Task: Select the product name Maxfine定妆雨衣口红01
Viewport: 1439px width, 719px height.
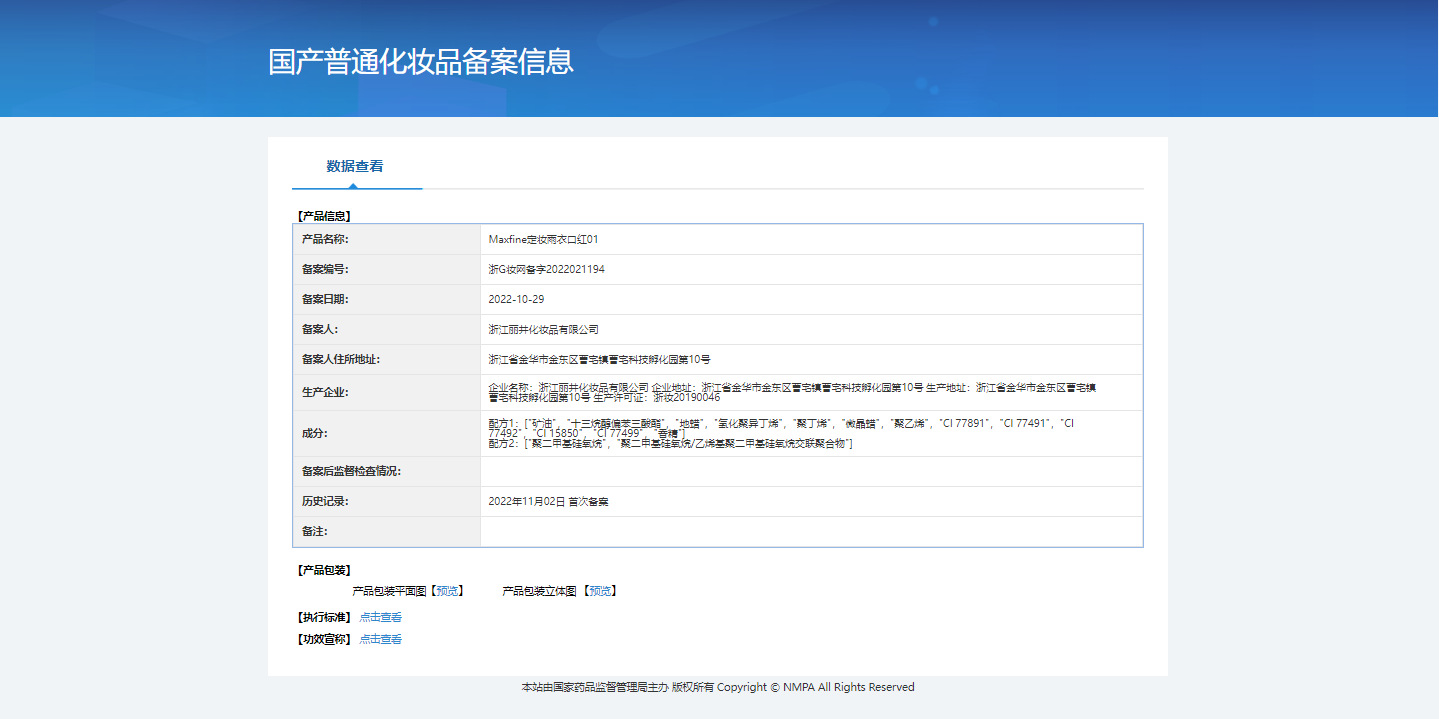Action: (543, 240)
